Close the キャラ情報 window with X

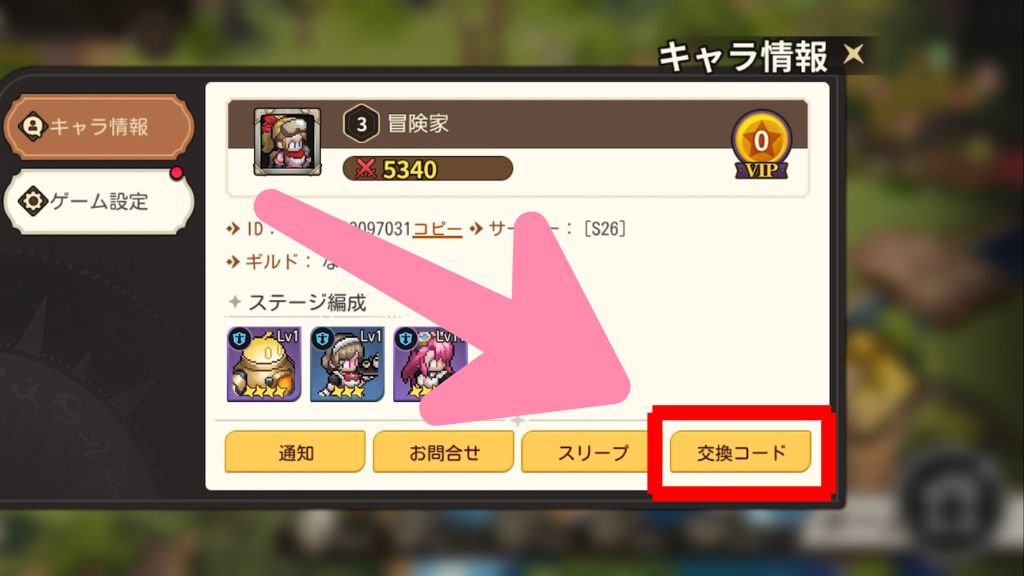tap(853, 54)
